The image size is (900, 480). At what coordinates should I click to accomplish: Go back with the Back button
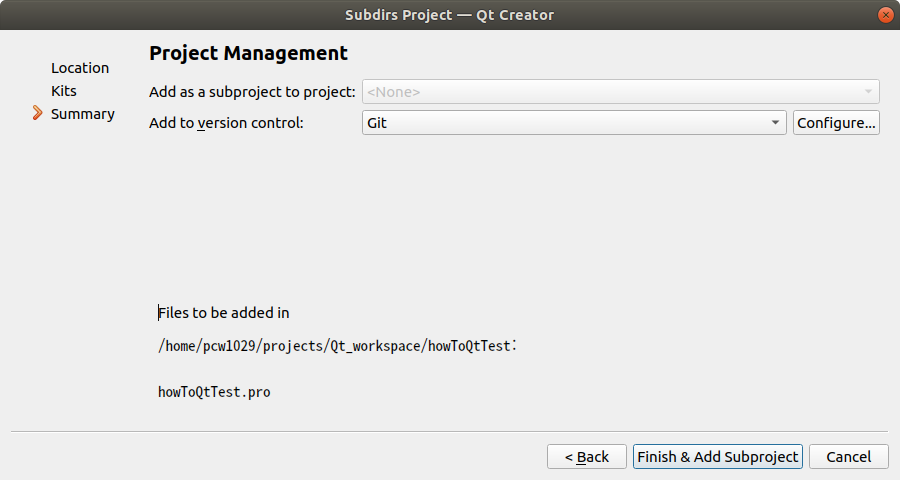[587, 457]
